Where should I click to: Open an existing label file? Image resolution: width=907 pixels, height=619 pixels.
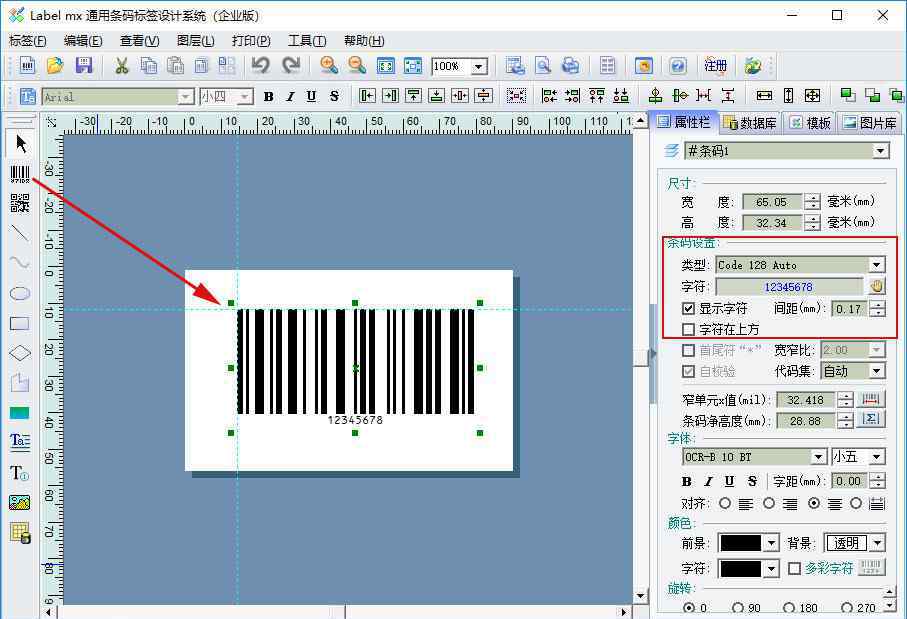coord(55,65)
